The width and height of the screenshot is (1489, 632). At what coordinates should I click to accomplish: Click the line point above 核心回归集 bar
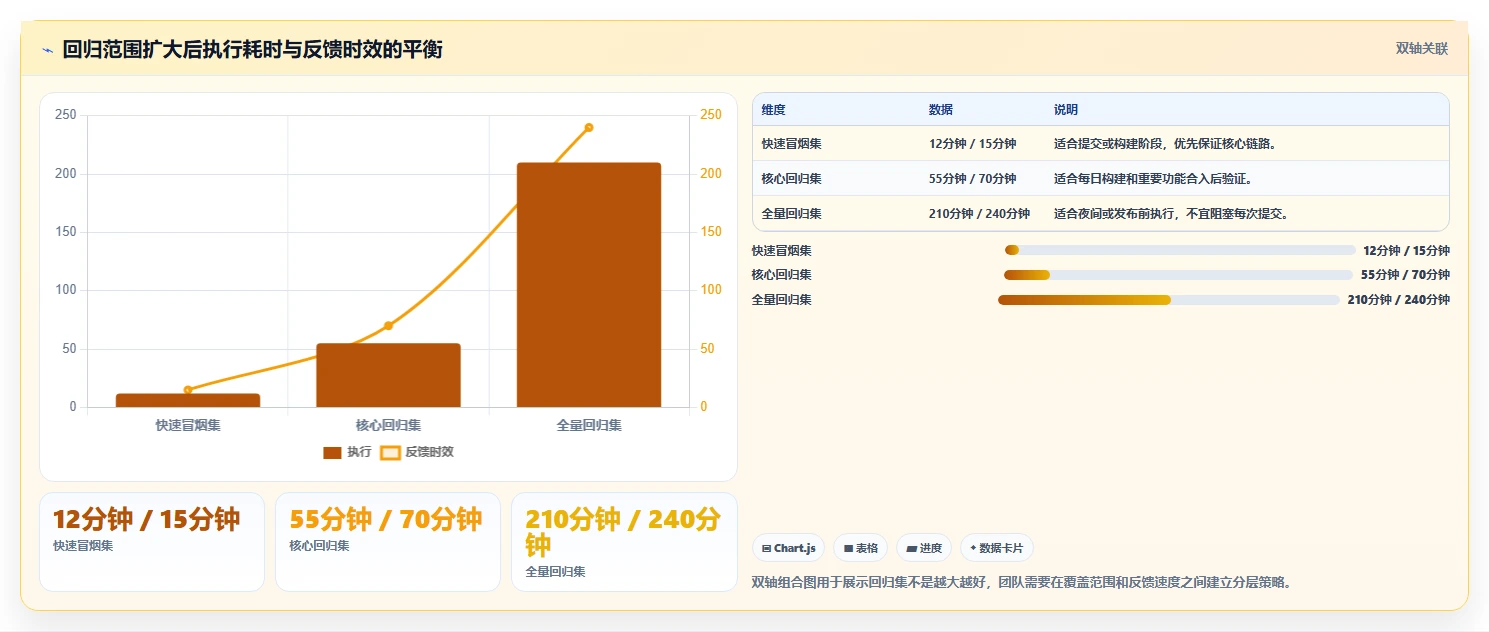point(388,326)
